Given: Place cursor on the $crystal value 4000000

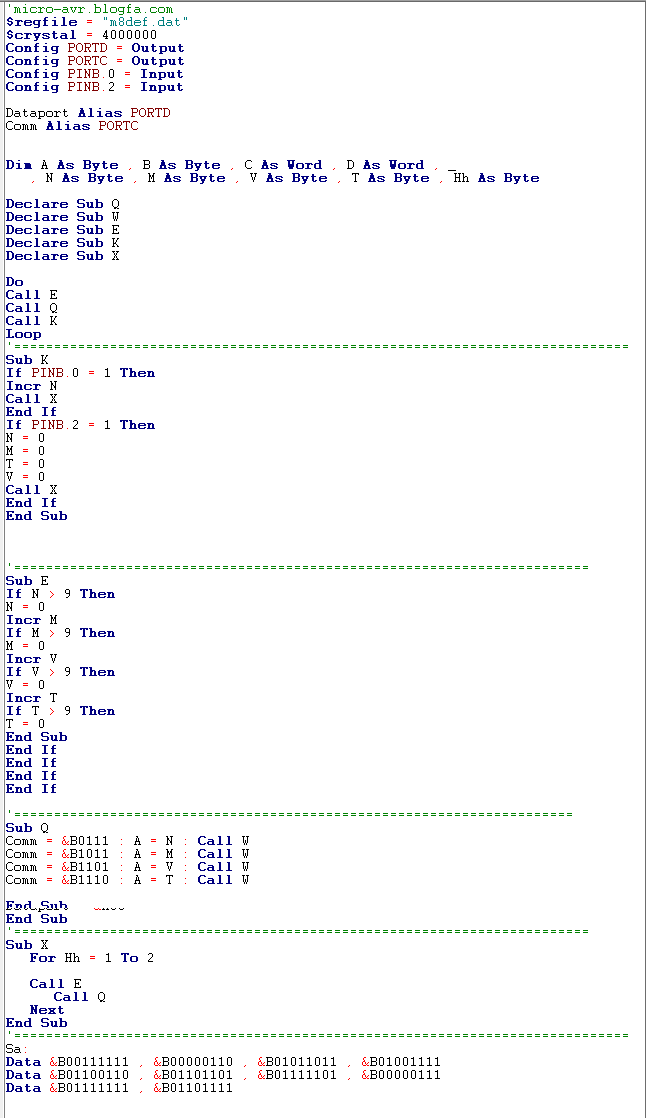Looking at the screenshot, I should point(129,35).
